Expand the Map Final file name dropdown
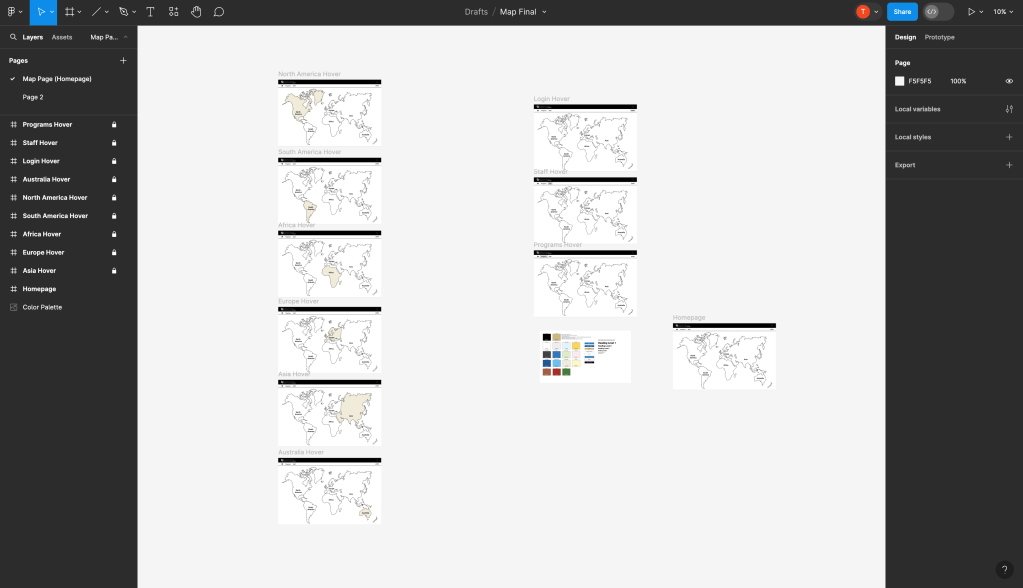 point(544,12)
